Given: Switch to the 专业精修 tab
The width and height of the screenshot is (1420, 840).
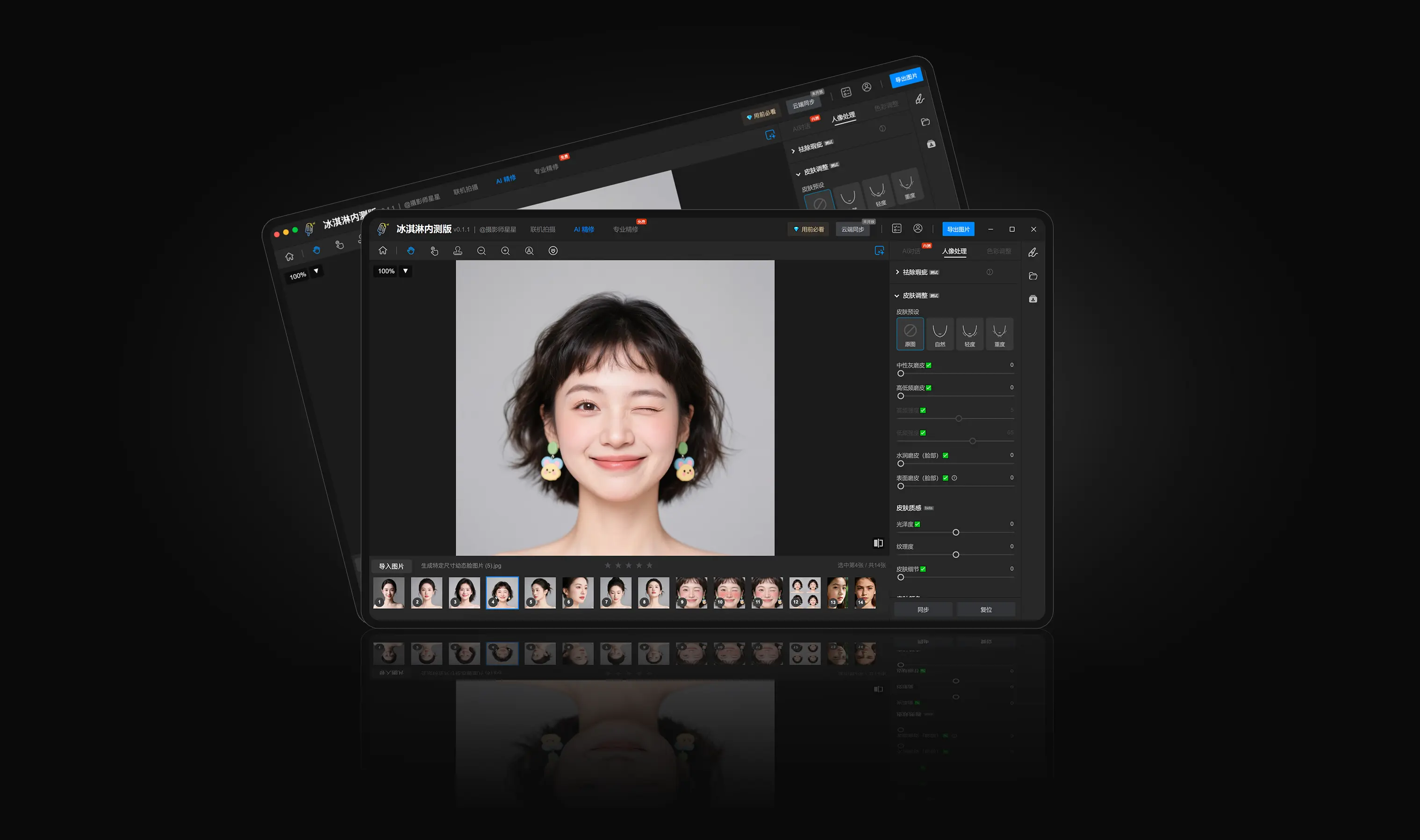Looking at the screenshot, I should (625, 230).
